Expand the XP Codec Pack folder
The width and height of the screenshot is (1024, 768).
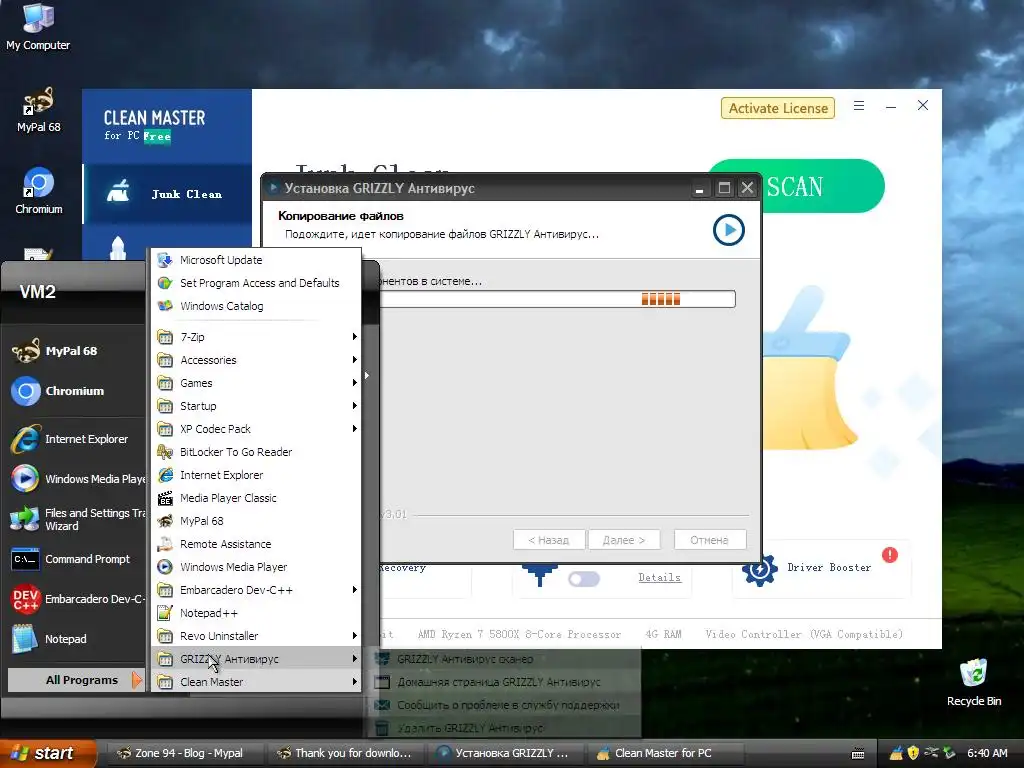coord(256,428)
